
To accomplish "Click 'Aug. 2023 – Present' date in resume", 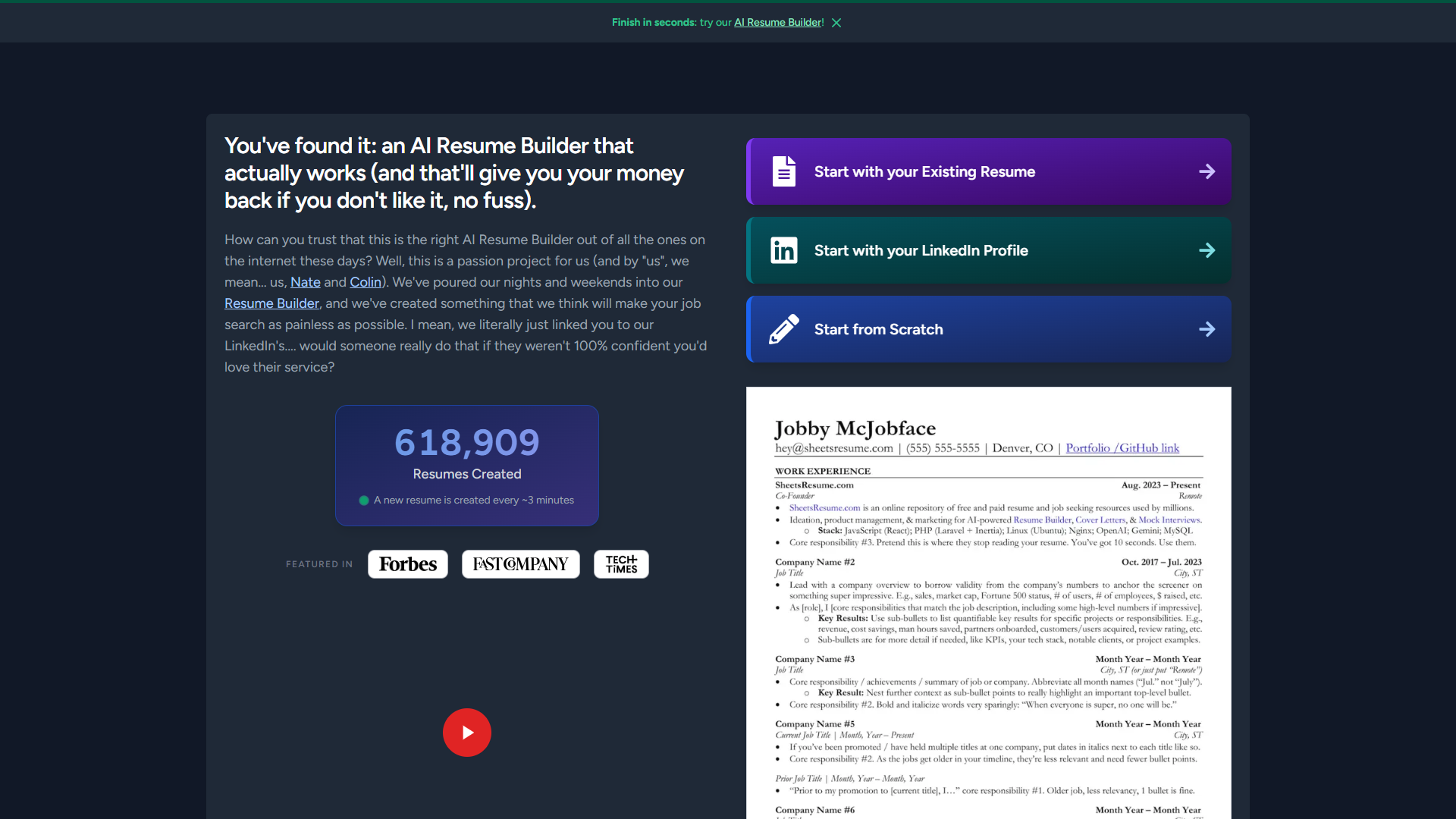I will tap(1161, 485).
